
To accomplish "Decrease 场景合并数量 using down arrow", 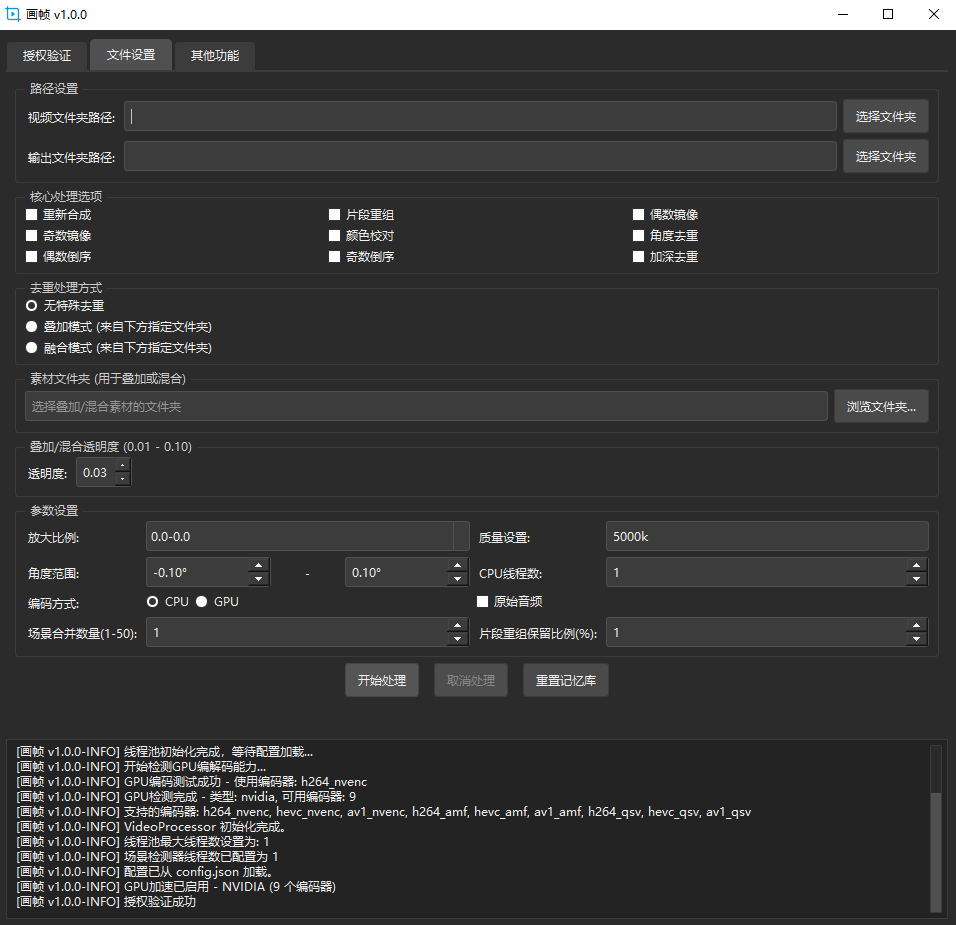I will pos(458,639).
